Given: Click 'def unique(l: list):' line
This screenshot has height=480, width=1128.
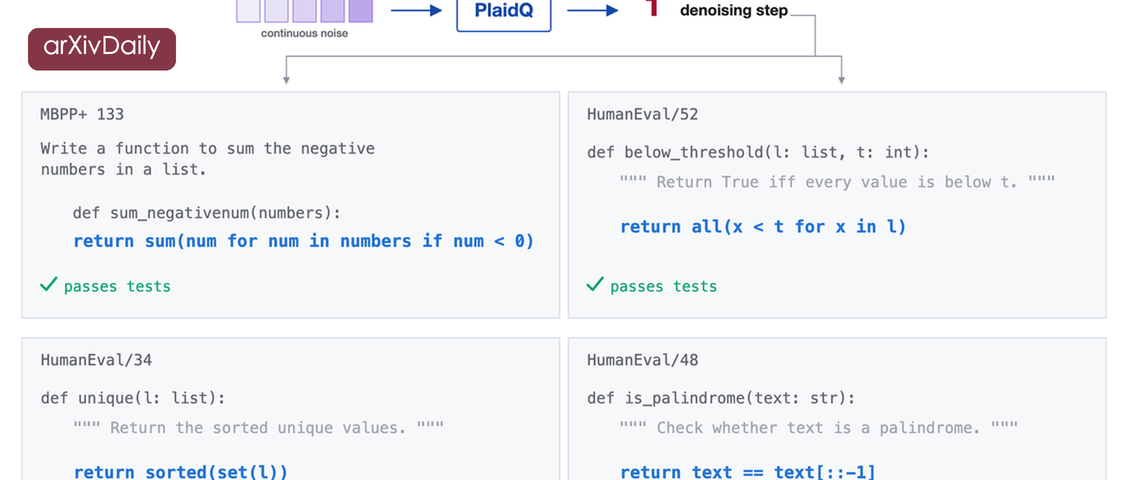Looking at the screenshot, I should tap(132, 398).
